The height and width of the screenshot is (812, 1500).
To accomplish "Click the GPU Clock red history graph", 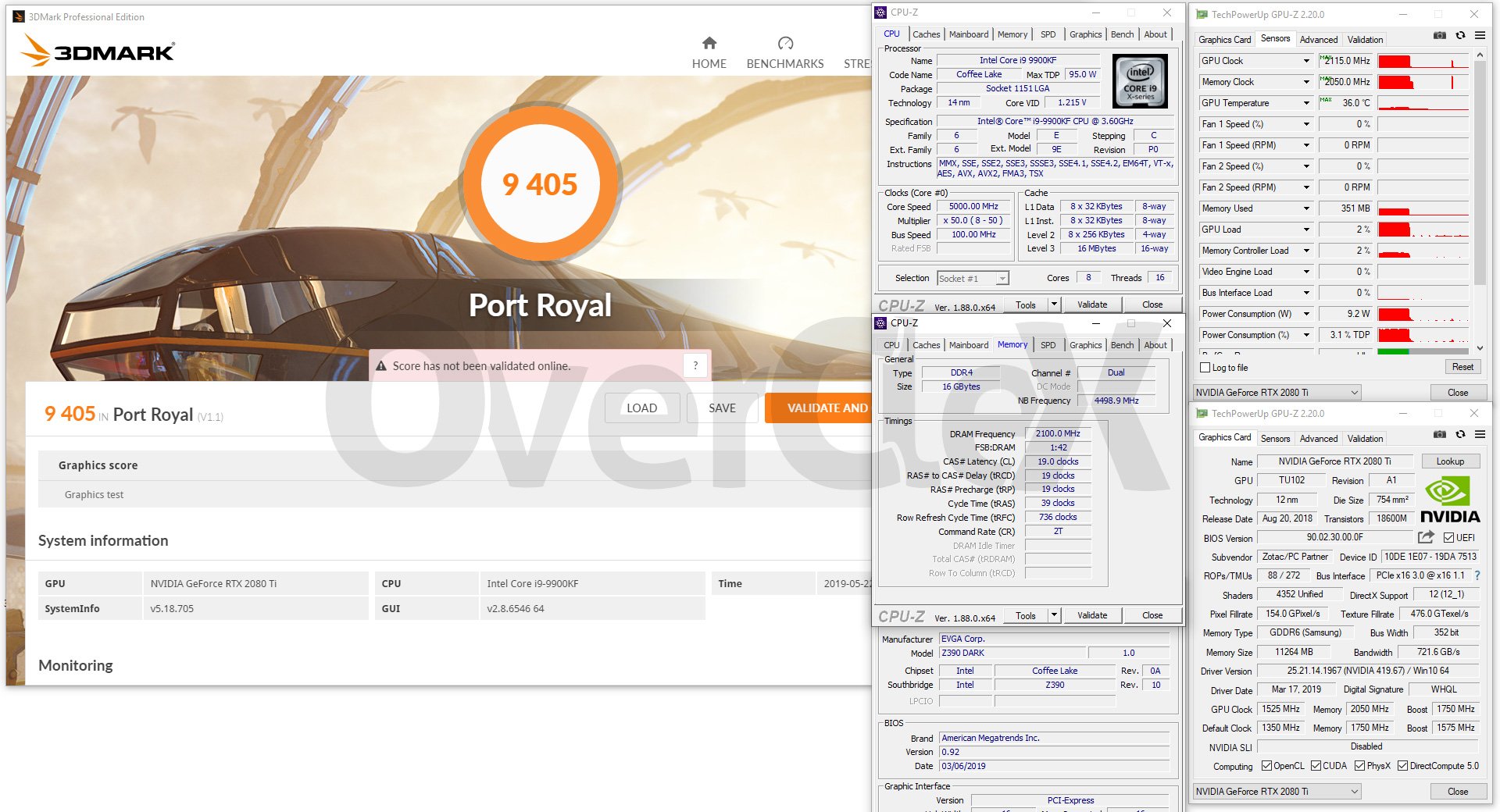I will click(x=1423, y=61).
